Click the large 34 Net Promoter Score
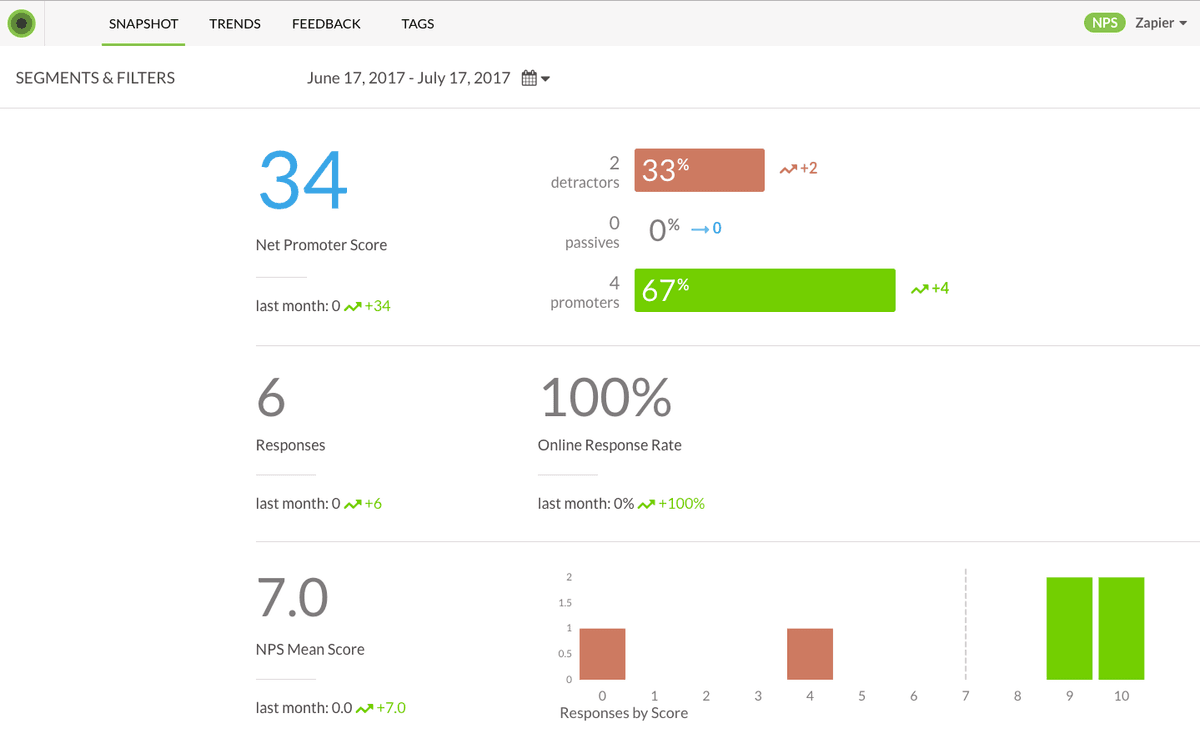The width and height of the screenshot is (1200, 739). [303, 181]
